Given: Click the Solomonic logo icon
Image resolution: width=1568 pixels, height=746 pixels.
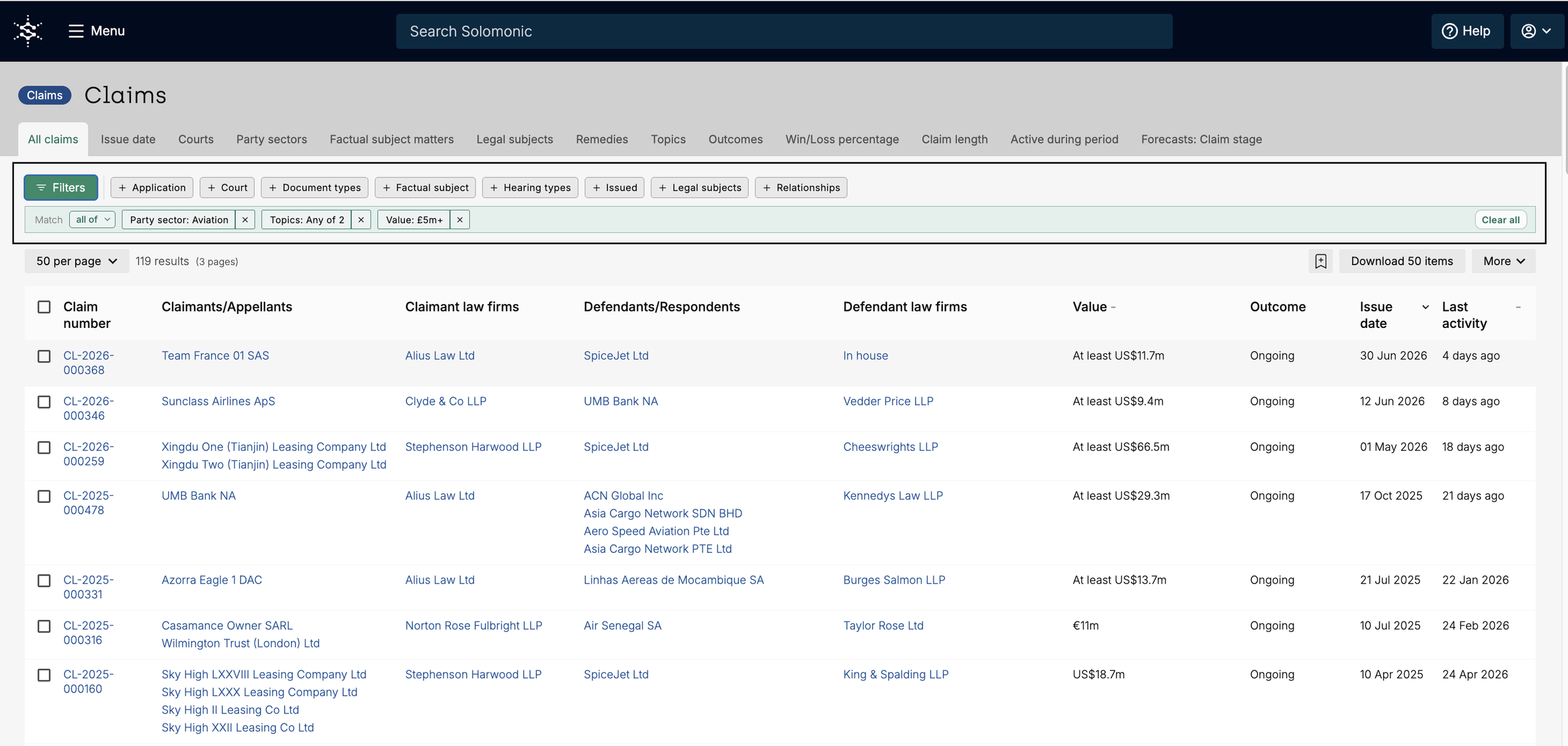Looking at the screenshot, I should 28,31.
